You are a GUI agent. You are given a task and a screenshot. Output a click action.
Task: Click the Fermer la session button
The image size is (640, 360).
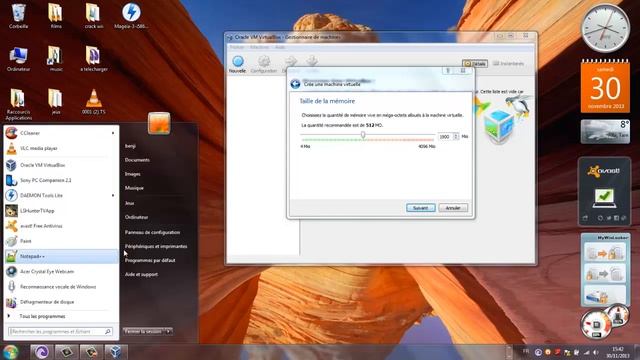pos(143,331)
